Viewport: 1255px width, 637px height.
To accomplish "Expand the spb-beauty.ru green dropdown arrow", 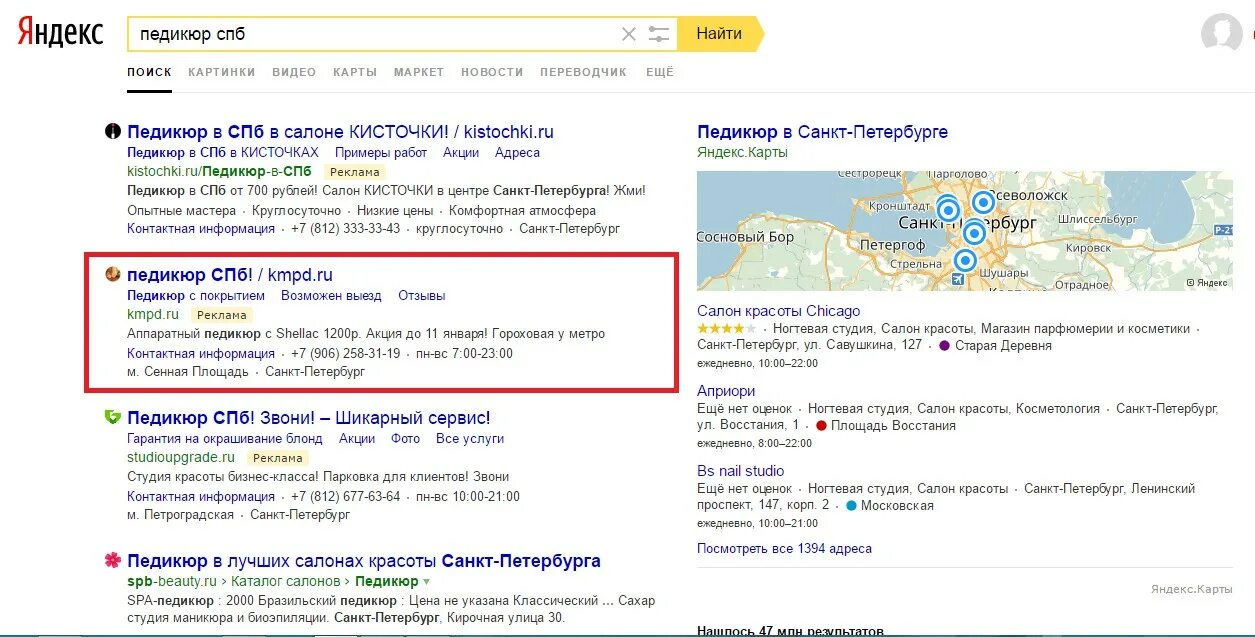I will tap(427, 582).
